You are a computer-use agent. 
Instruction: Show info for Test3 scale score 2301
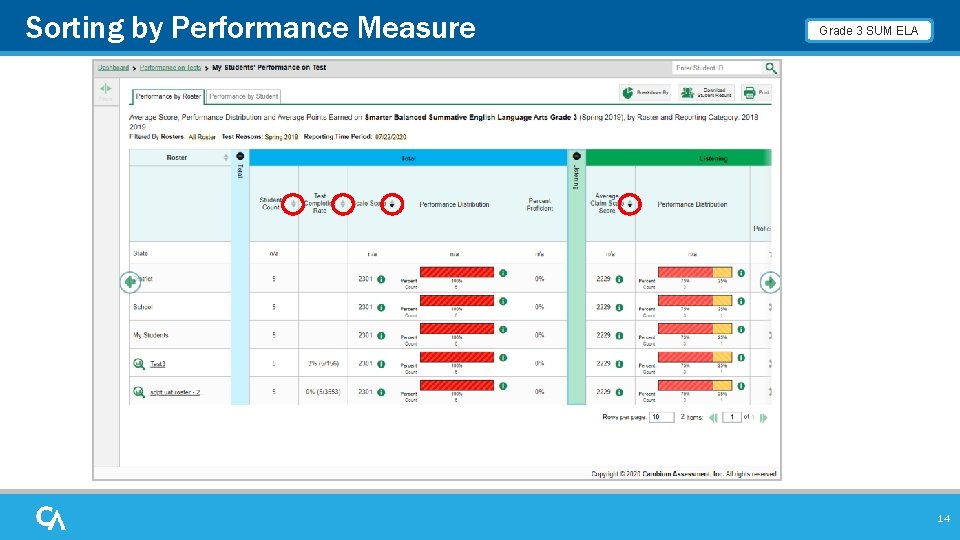pyautogui.click(x=381, y=364)
